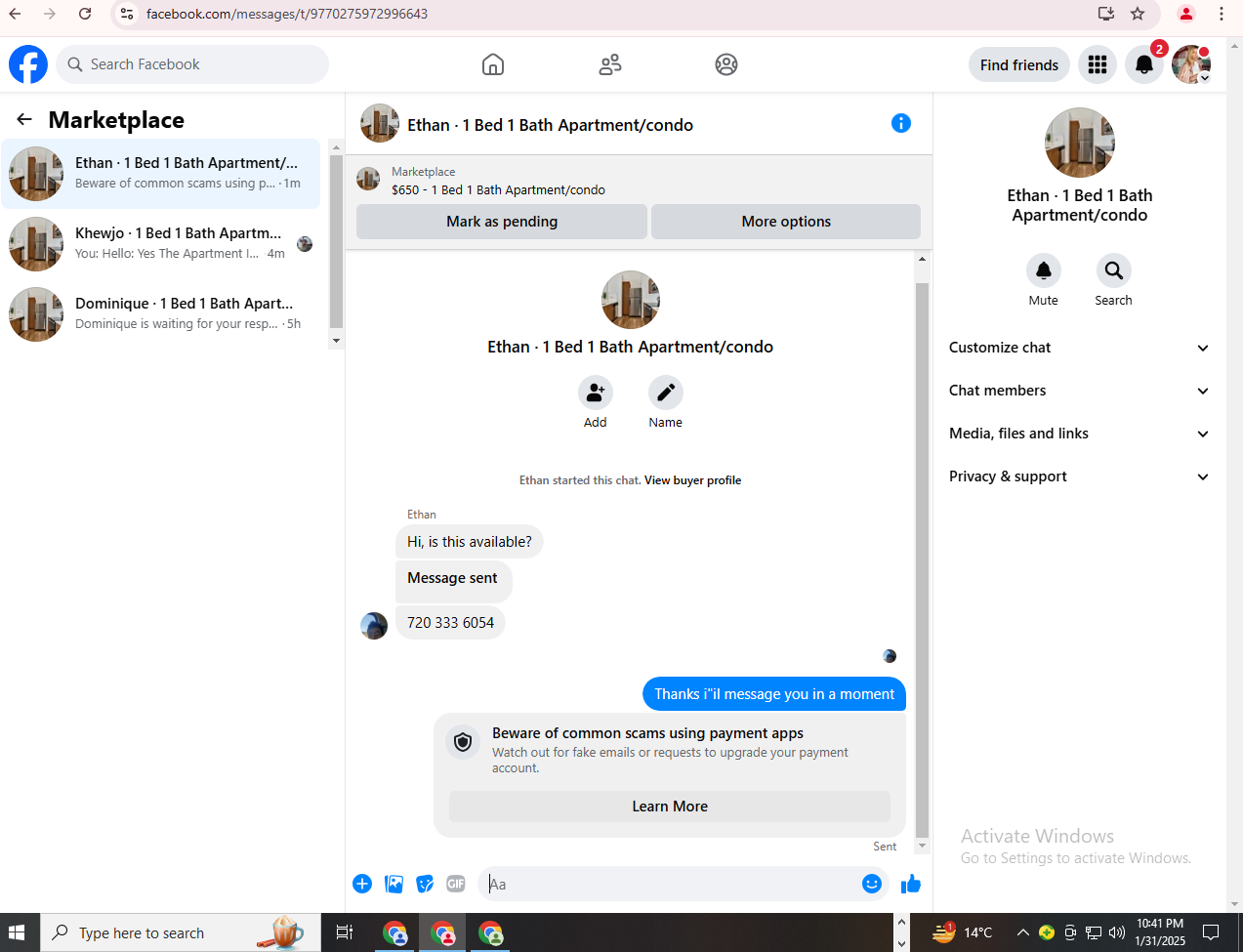This screenshot has width=1243, height=952.
Task: Open the Facebook menu grid icon
Action: pyautogui.click(x=1098, y=64)
